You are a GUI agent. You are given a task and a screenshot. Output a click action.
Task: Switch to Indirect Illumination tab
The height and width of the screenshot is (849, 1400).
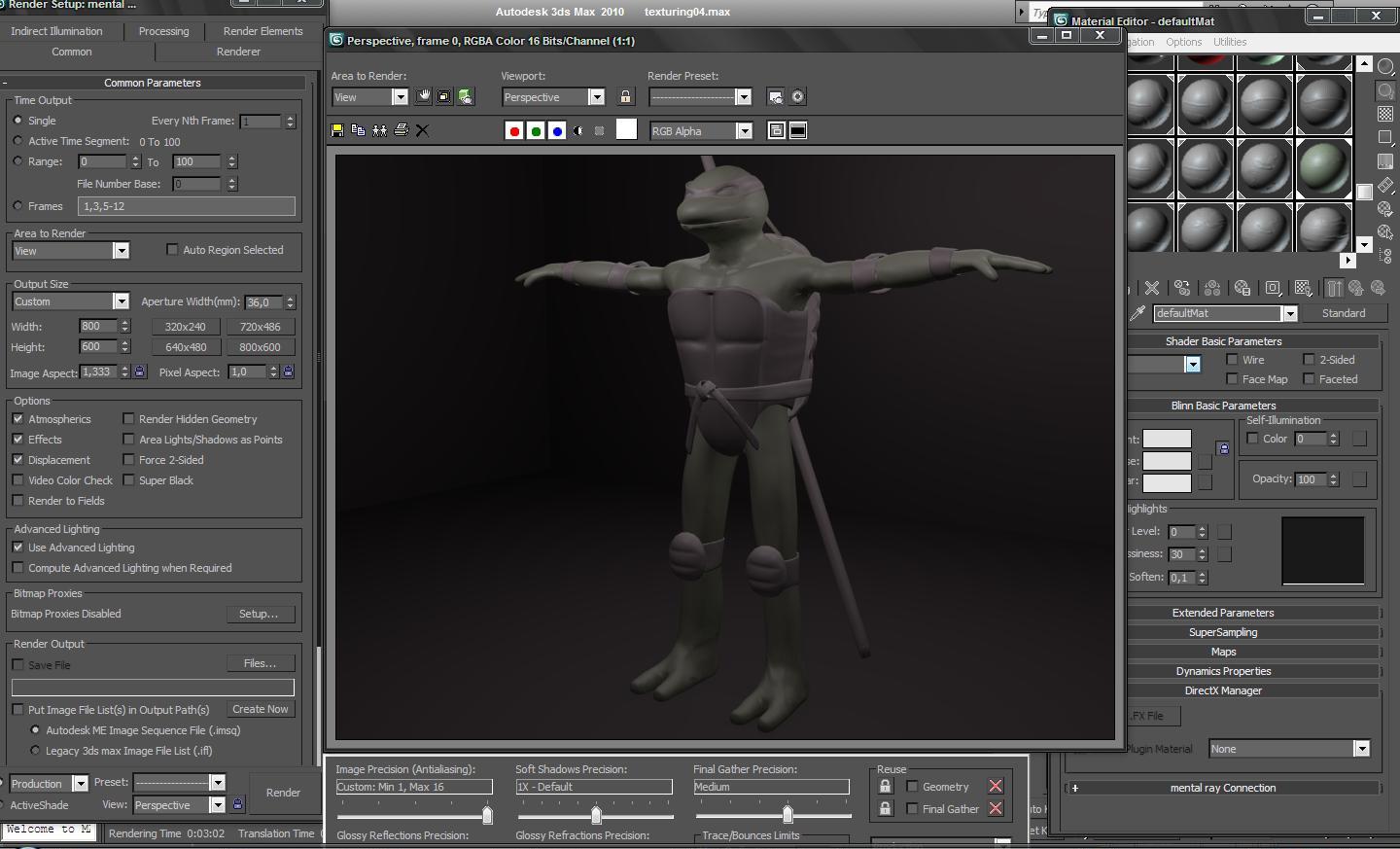pyautogui.click(x=56, y=31)
